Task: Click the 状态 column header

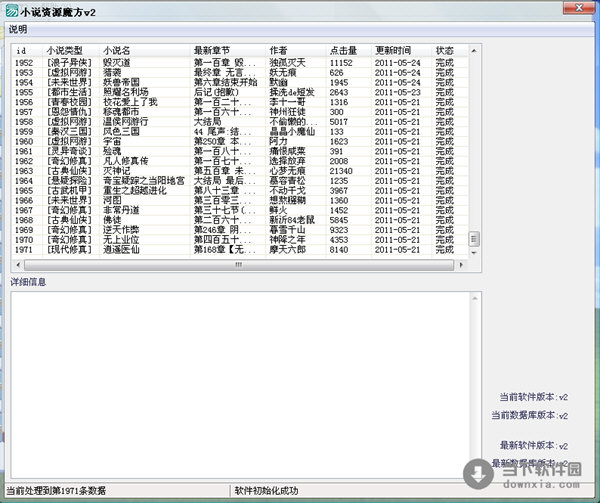Action: coord(445,50)
